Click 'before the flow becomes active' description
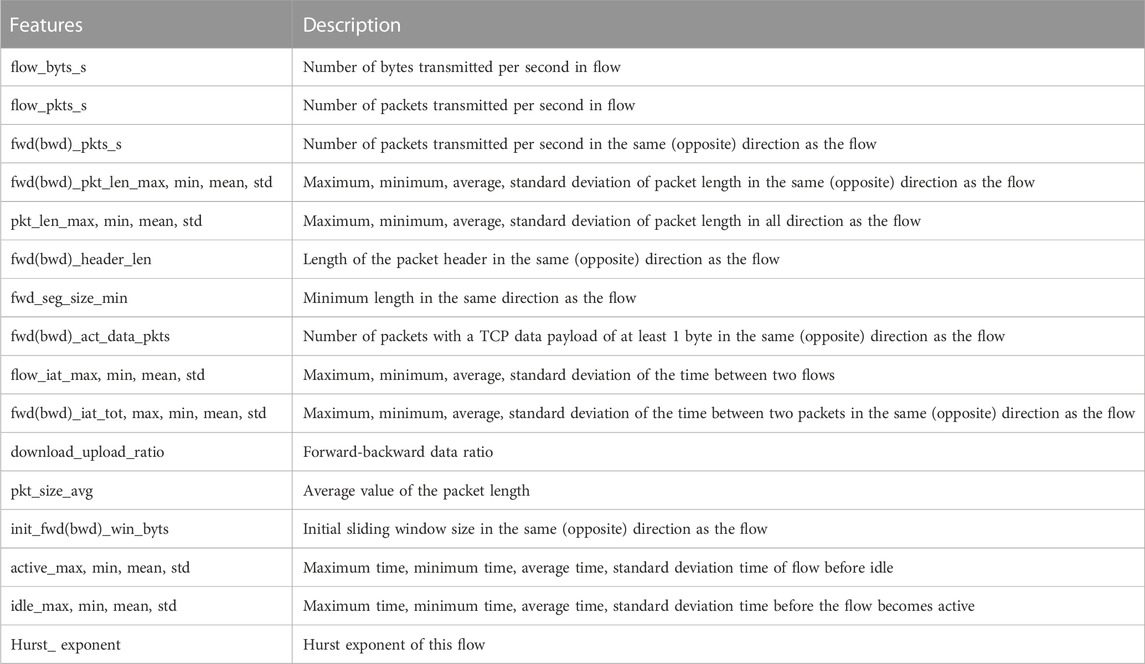The image size is (1145, 664). click(719, 606)
